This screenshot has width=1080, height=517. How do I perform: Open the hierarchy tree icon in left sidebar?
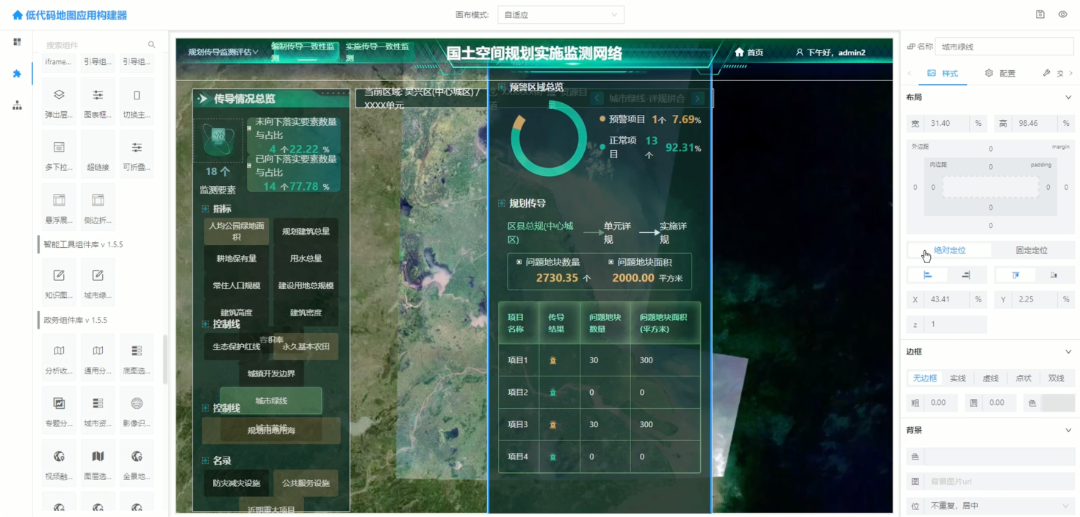click(17, 105)
